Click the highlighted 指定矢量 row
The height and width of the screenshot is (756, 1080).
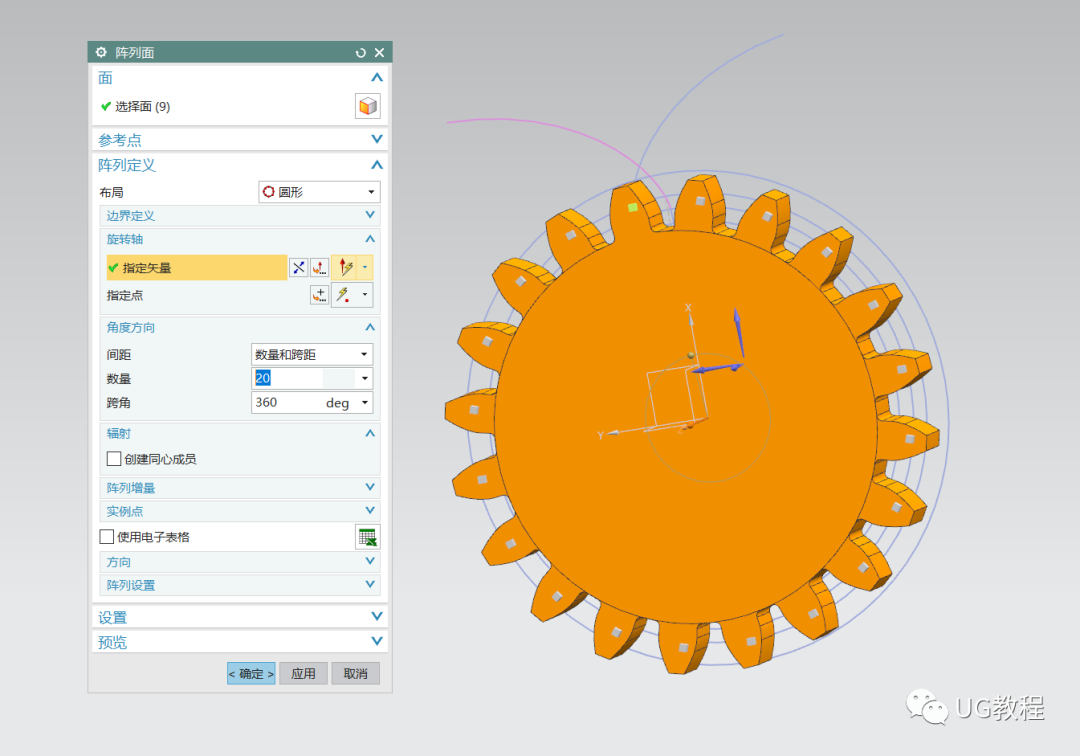(x=196, y=267)
